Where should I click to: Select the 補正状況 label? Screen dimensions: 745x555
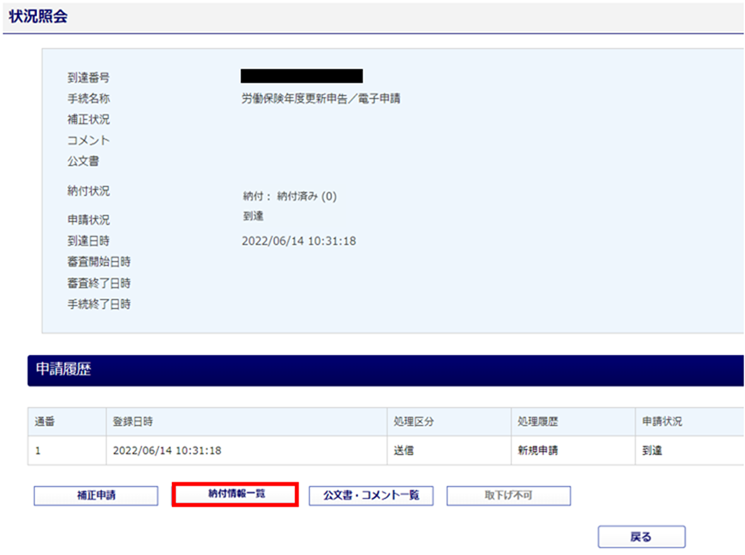pyautogui.click(x=88, y=119)
